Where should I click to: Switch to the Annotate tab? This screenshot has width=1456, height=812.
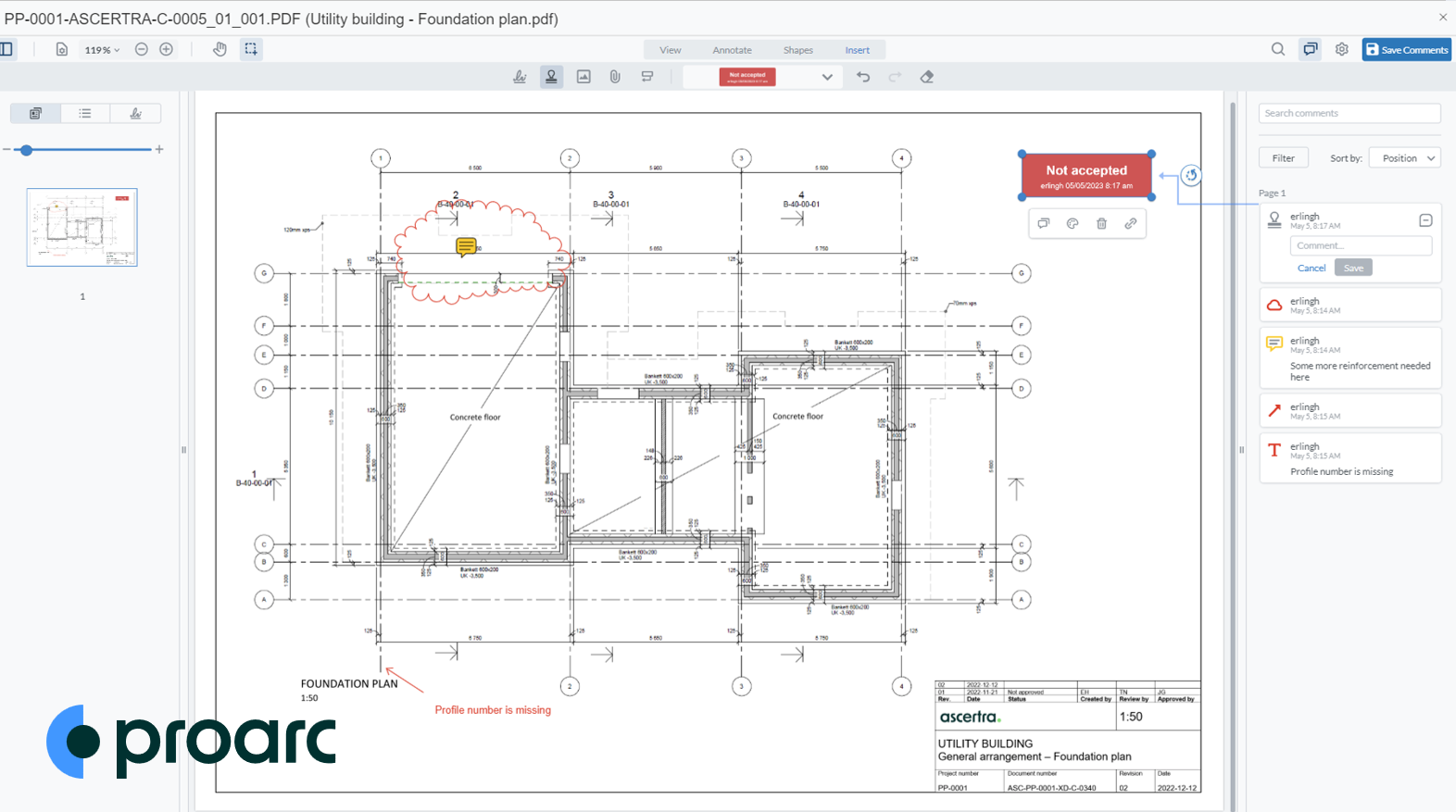tap(732, 50)
